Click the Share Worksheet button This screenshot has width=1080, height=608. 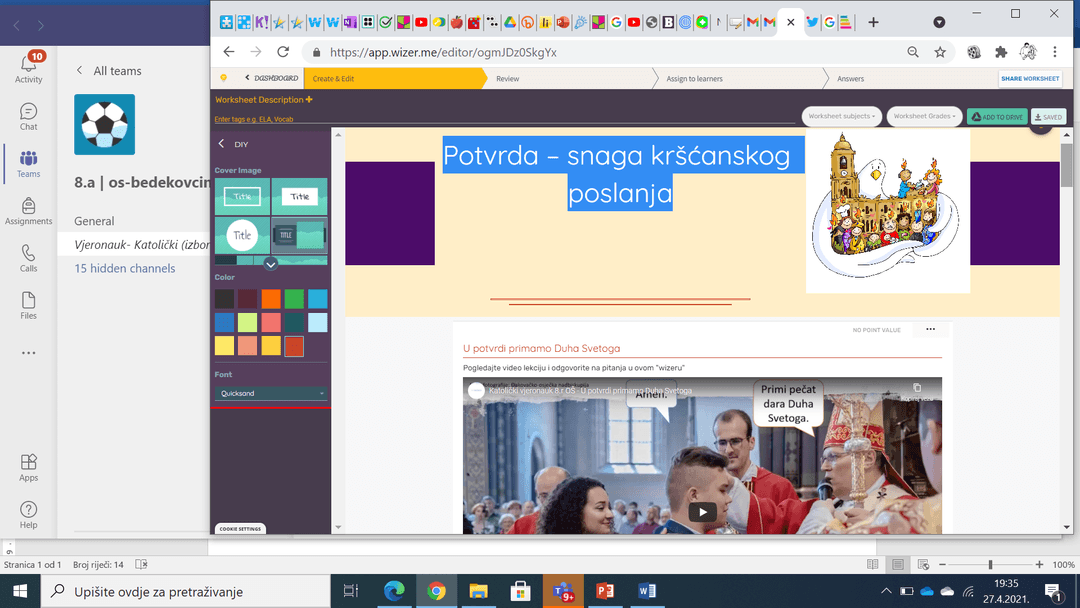pos(1029,79)
